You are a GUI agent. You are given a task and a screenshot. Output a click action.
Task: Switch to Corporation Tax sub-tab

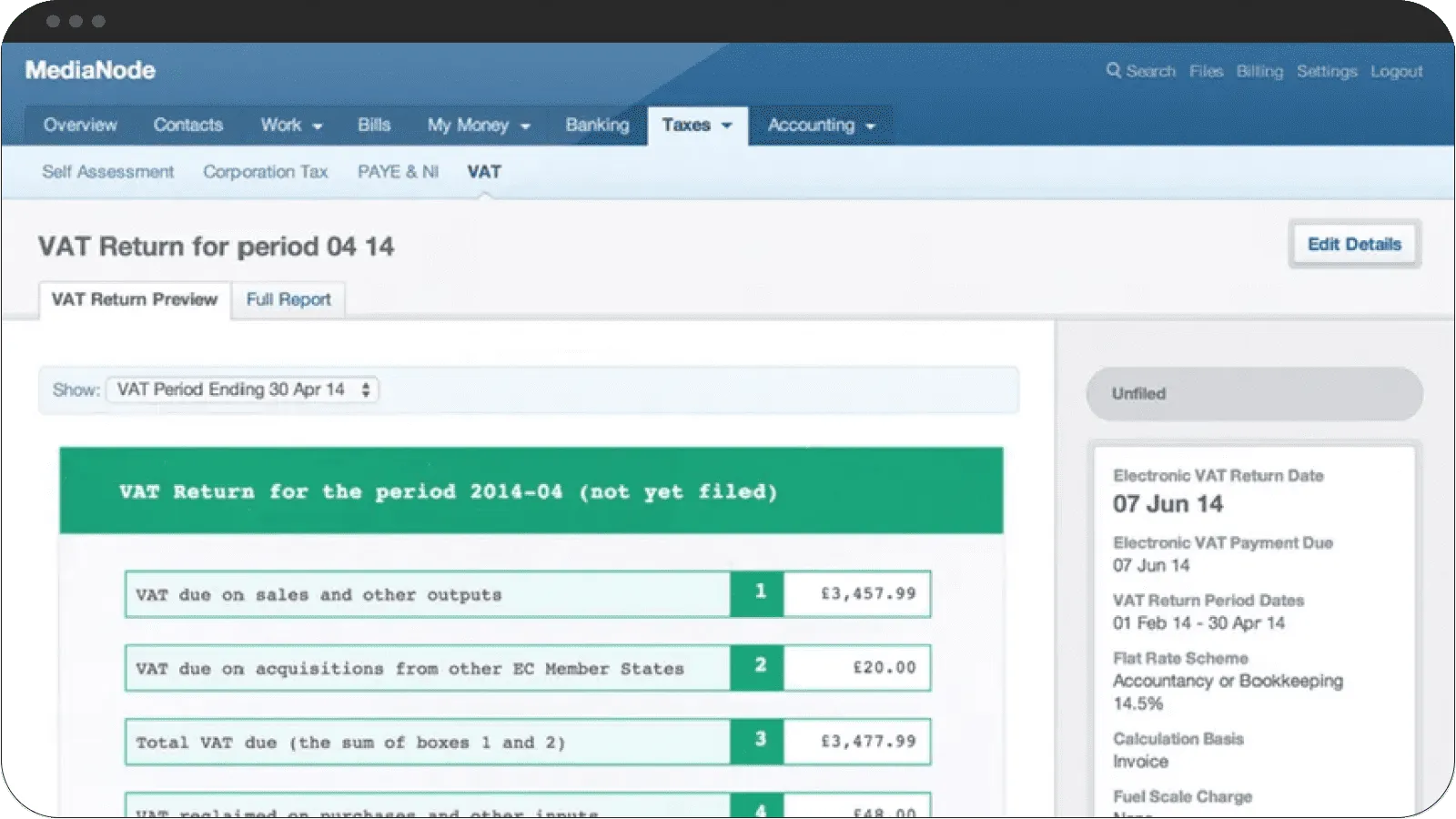point(265,171)
